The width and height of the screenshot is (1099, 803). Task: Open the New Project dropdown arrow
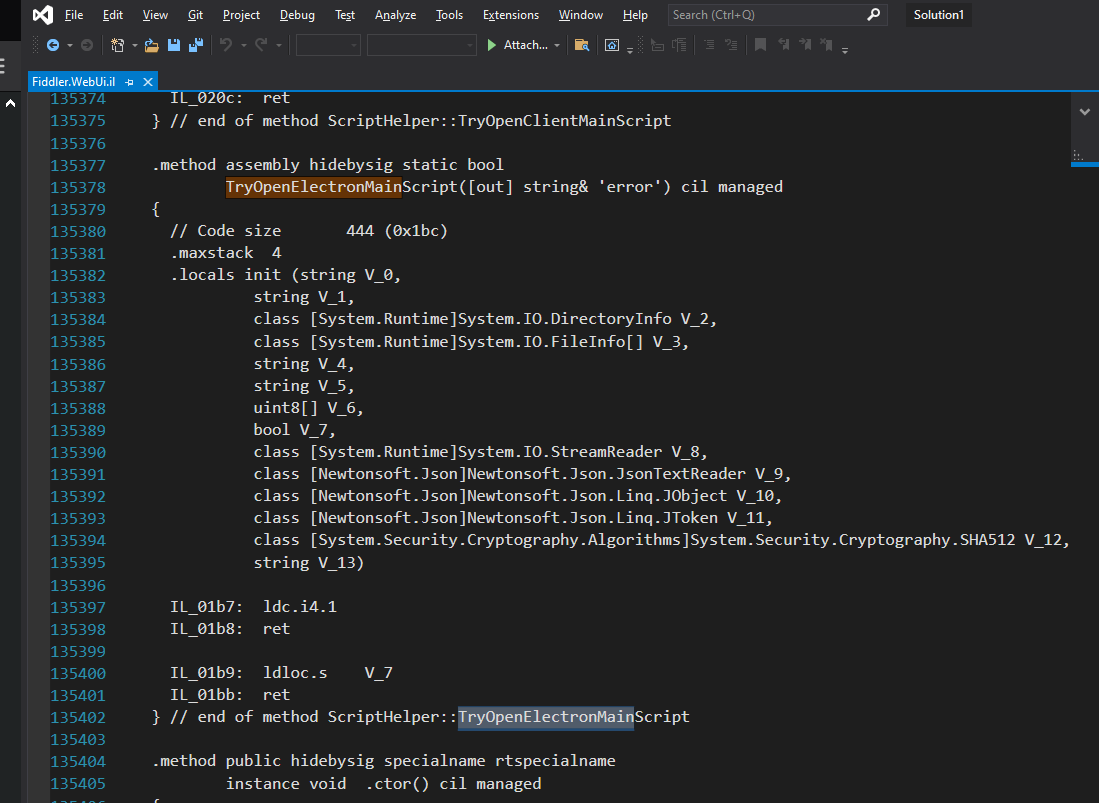coord(135,46)
